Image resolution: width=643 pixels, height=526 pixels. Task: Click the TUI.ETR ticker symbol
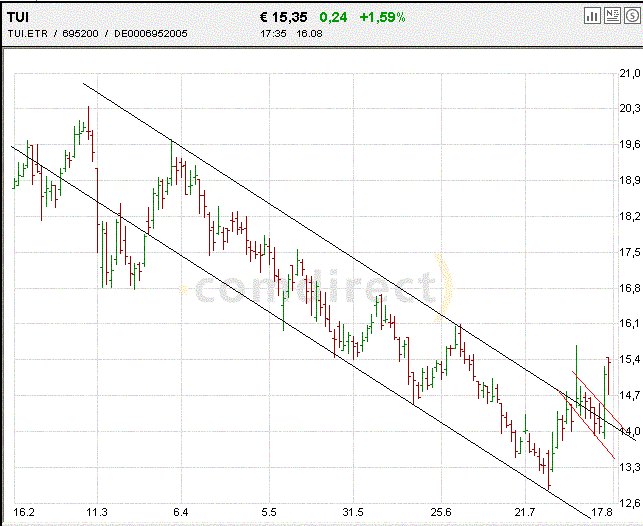(x=28, y=34)
